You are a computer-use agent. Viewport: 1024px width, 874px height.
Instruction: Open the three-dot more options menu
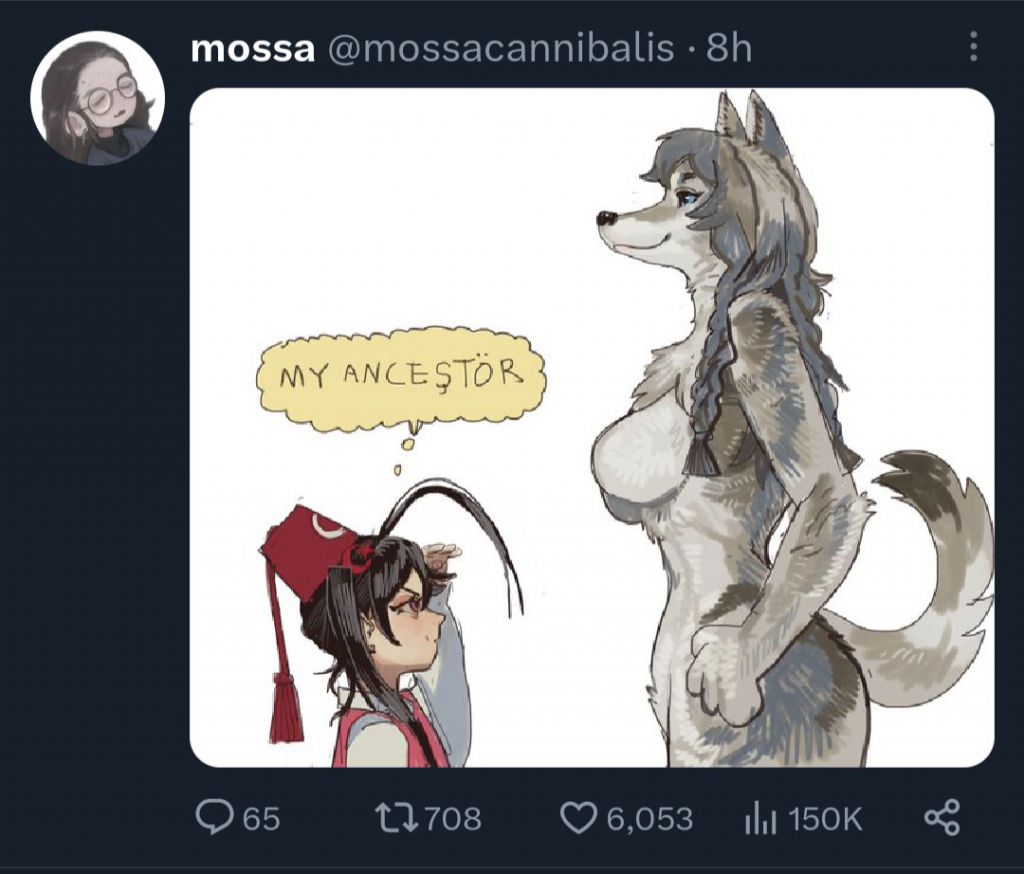tap(973, 47)
